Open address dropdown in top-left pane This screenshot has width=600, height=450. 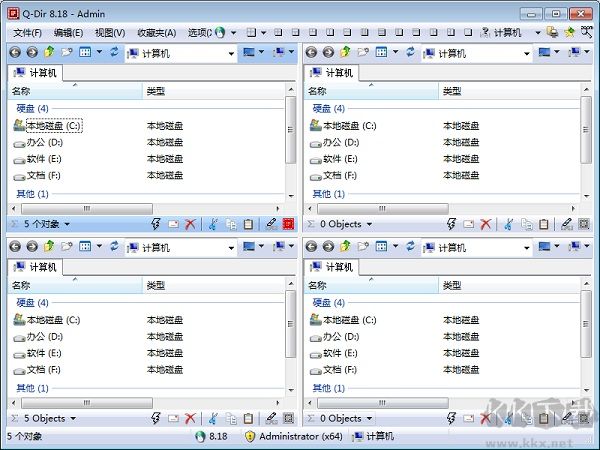[231, 54]
